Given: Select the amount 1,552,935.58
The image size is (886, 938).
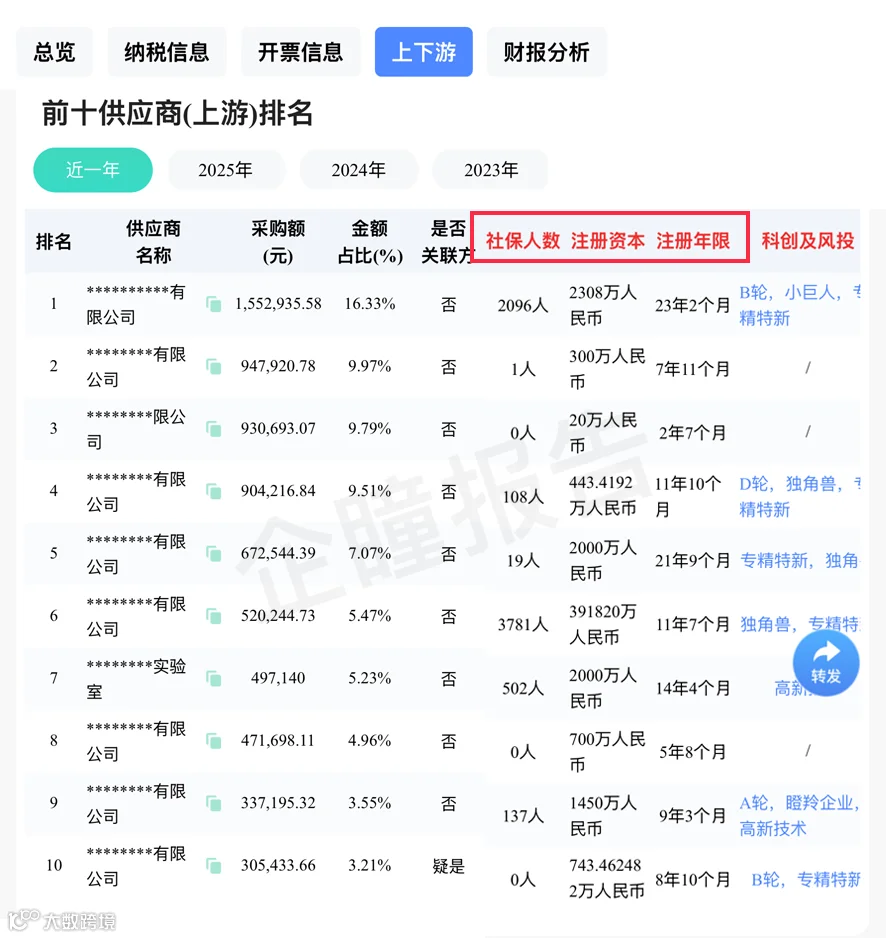Looking at the screenshot, I should pos(278,304).
